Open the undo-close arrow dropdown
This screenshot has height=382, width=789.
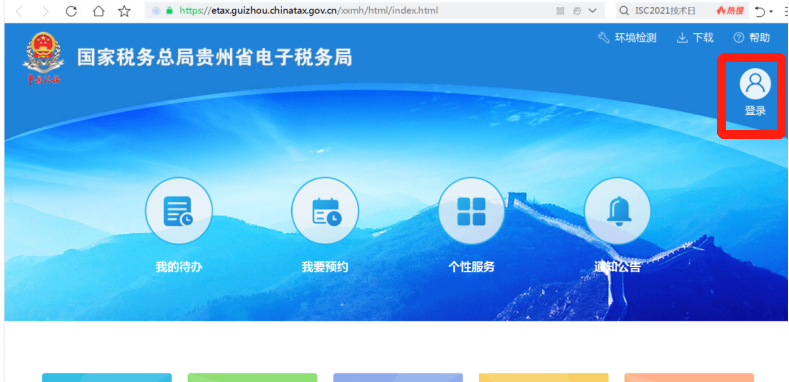[763, 11]
